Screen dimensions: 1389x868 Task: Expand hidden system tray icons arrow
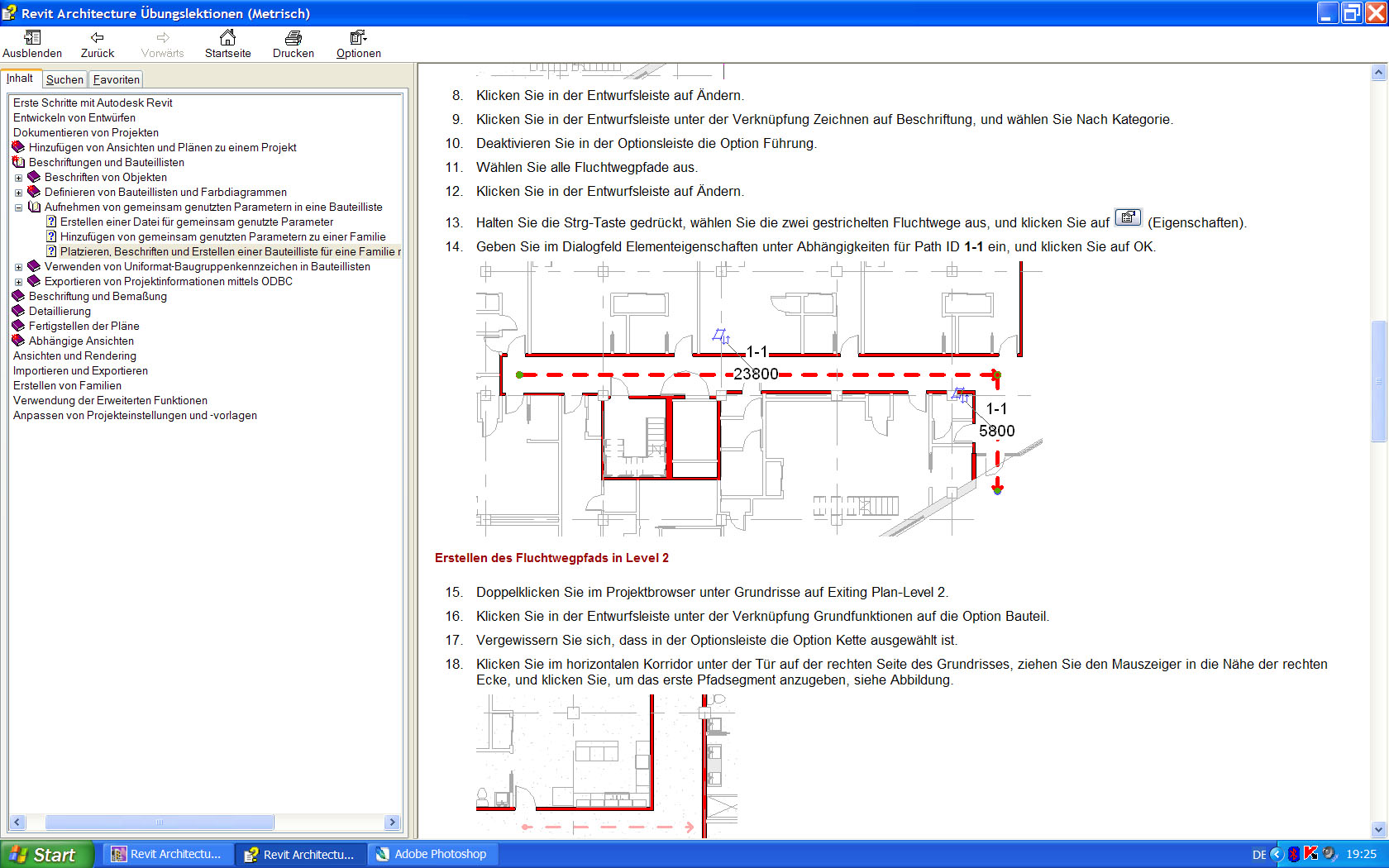(x=1277, y=854)
